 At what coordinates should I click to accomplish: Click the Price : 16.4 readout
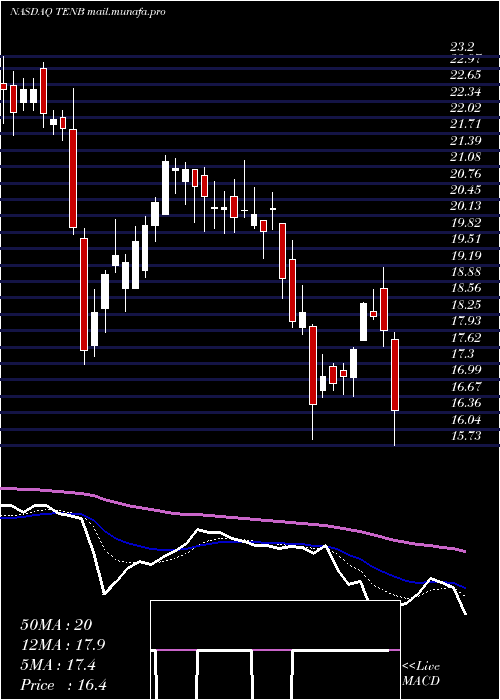point(63,685)
